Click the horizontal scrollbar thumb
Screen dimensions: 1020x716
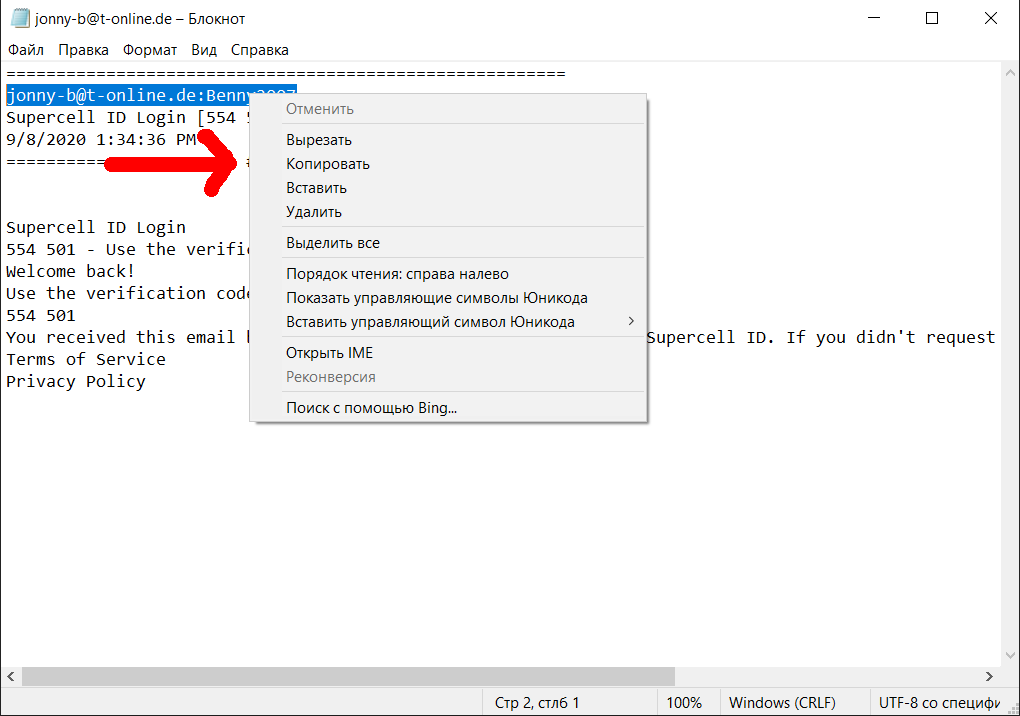click(348, 677)
